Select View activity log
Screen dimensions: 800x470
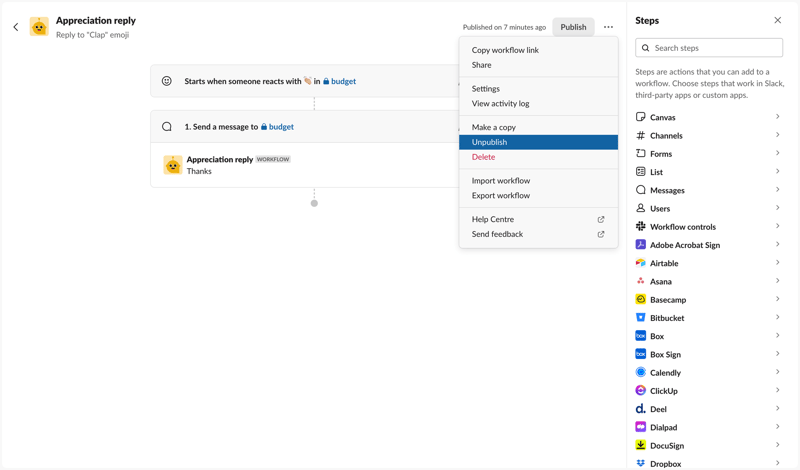pyautogui.click(x=538, y=104)
